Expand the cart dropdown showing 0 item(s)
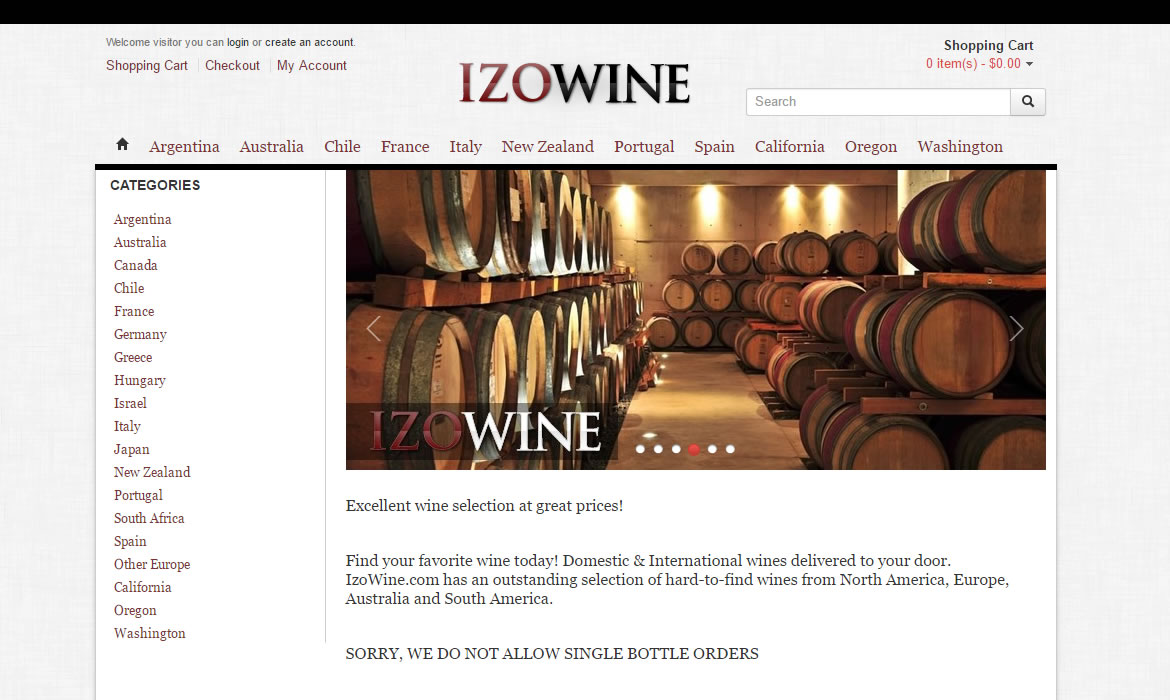The width and height of the screenshot is (1170, 700). point(979,63)
